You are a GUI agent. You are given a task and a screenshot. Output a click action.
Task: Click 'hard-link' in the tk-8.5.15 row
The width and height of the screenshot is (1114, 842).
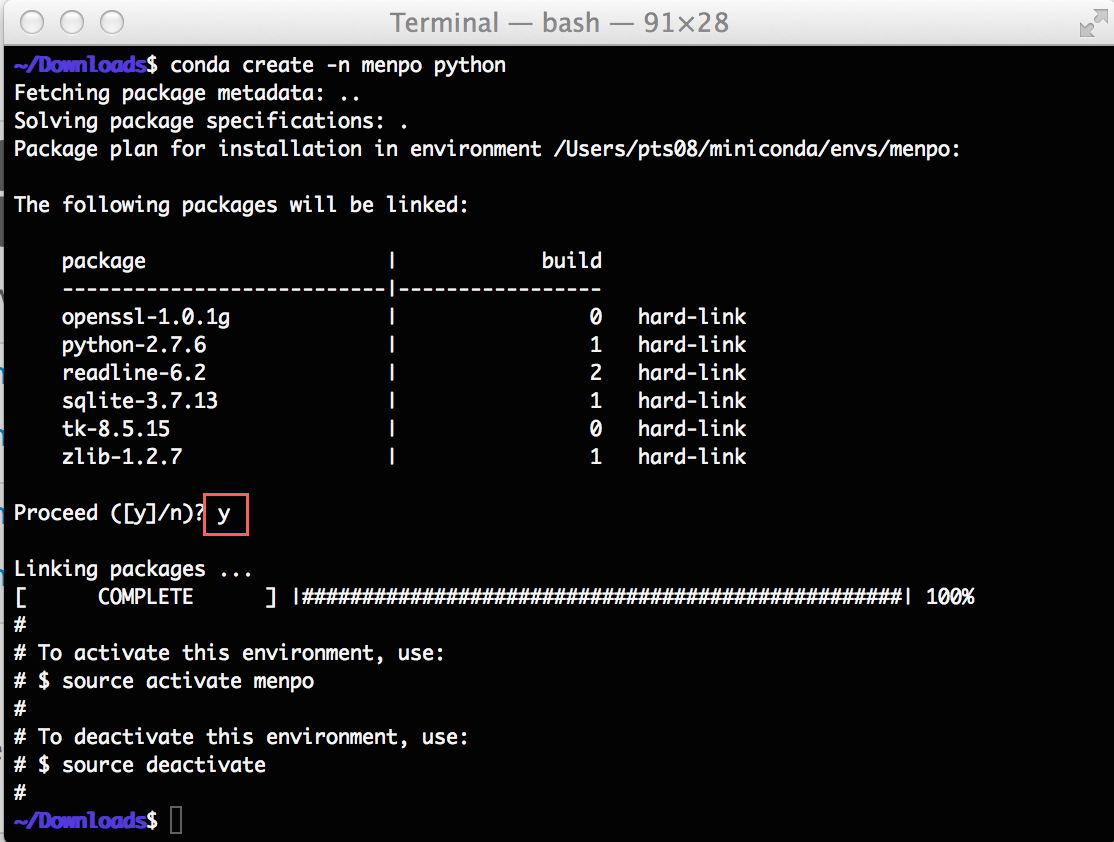[692, 428]
